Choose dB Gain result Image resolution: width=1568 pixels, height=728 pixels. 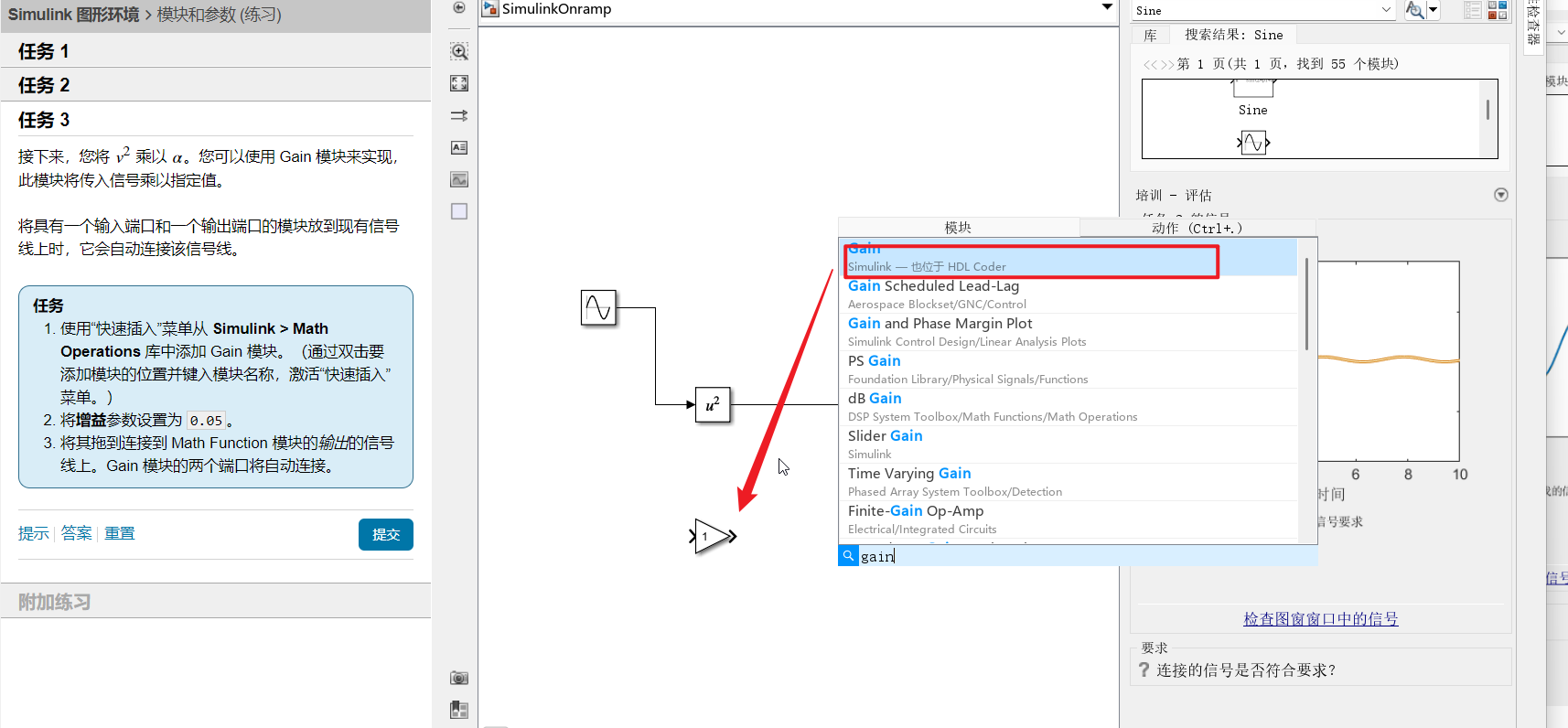click(x=1069, y=407)
